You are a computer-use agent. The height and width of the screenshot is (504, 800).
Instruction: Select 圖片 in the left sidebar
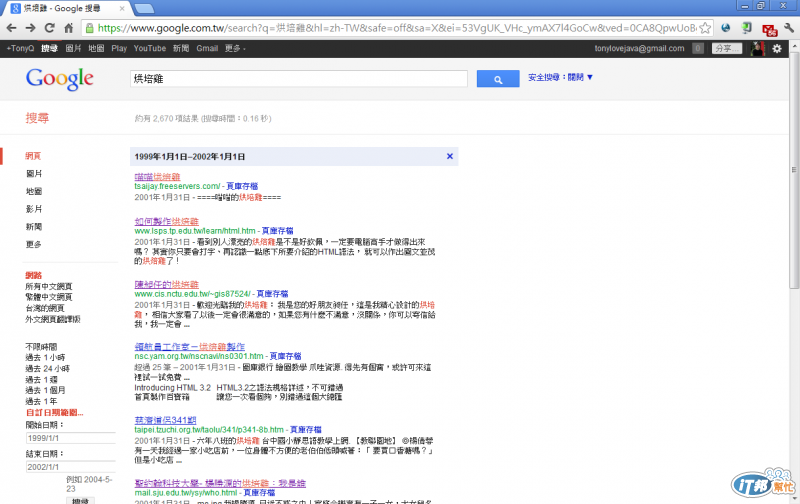click(x=34, y=173)
